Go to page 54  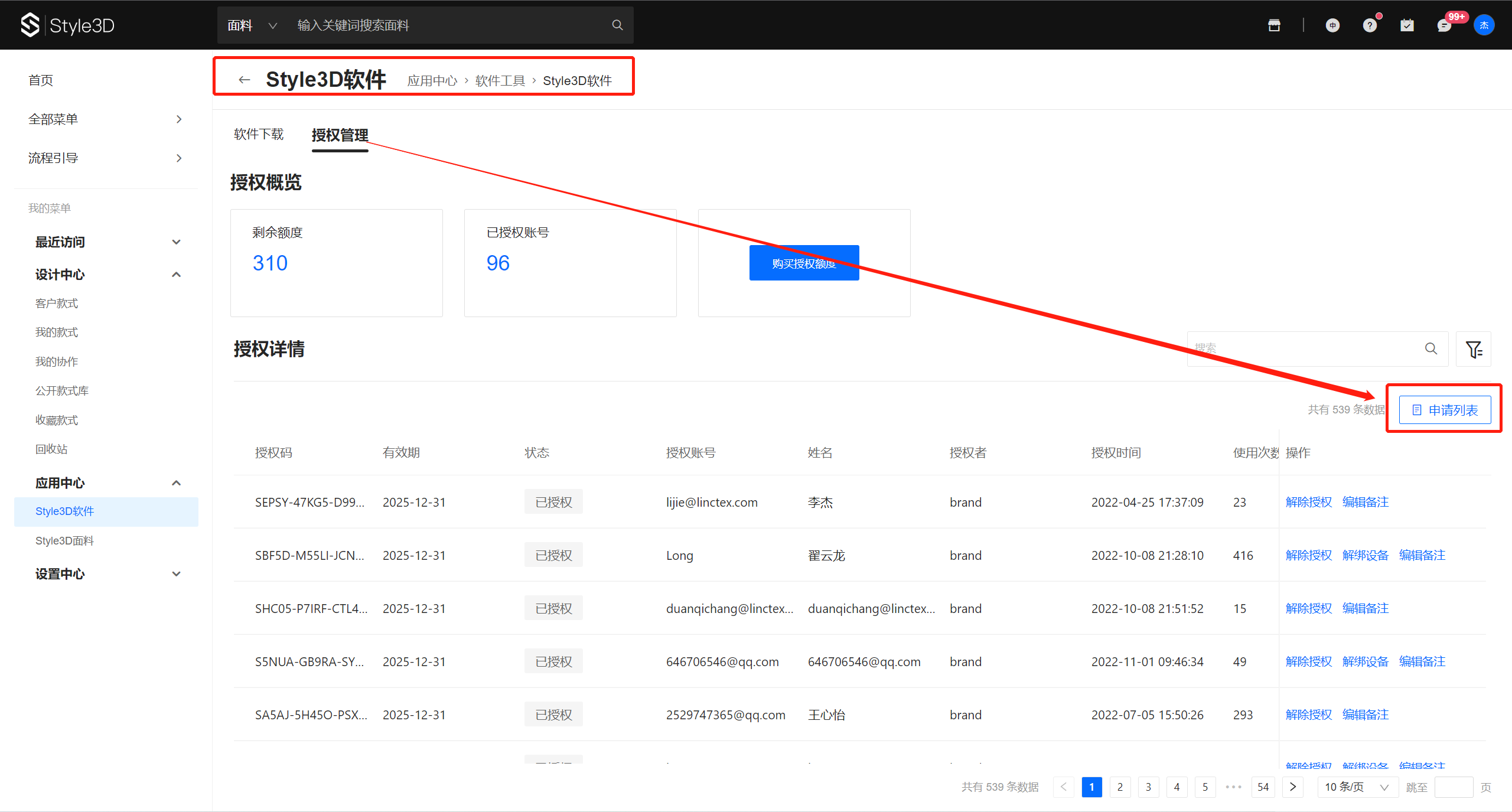coord(1263,787)
